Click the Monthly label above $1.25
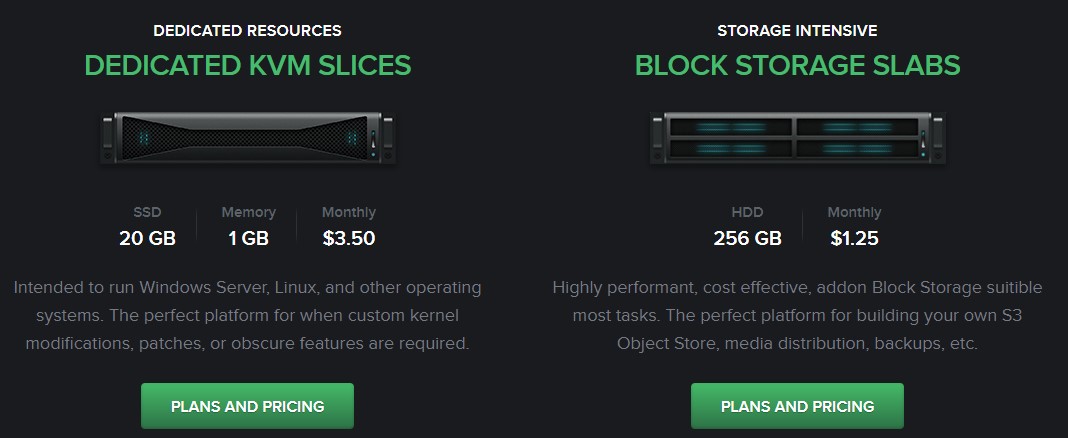This screenshot has width=1068, height=438. click(854, 212)
